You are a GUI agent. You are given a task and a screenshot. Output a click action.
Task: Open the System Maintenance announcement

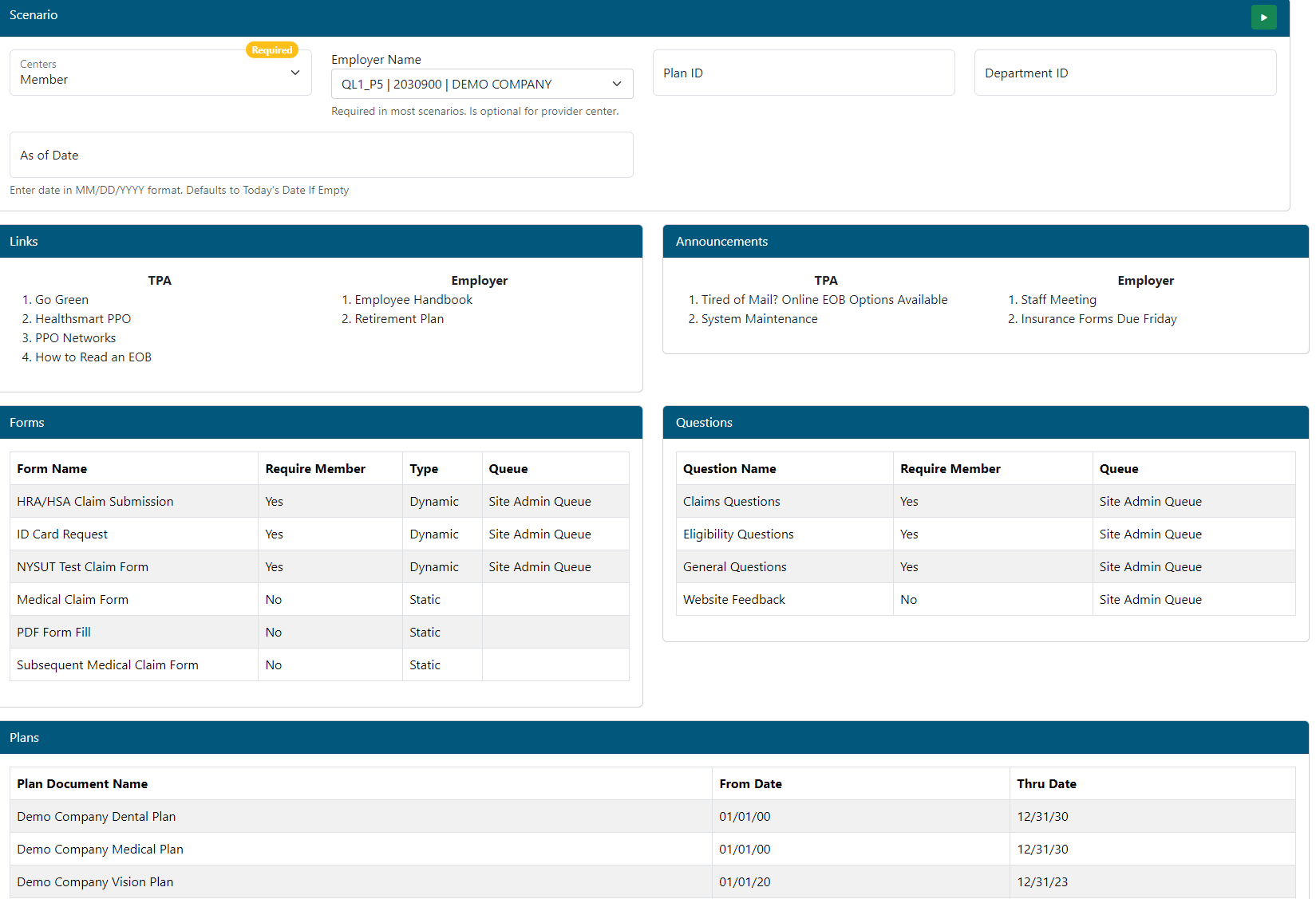(759, 319)
